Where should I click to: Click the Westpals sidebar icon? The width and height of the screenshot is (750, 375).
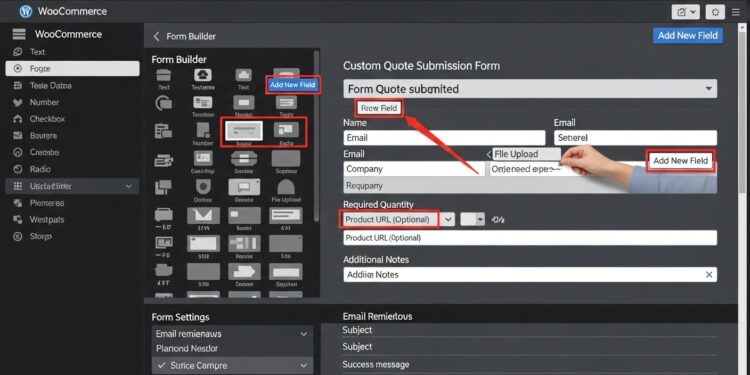click(x=18, y=220)
